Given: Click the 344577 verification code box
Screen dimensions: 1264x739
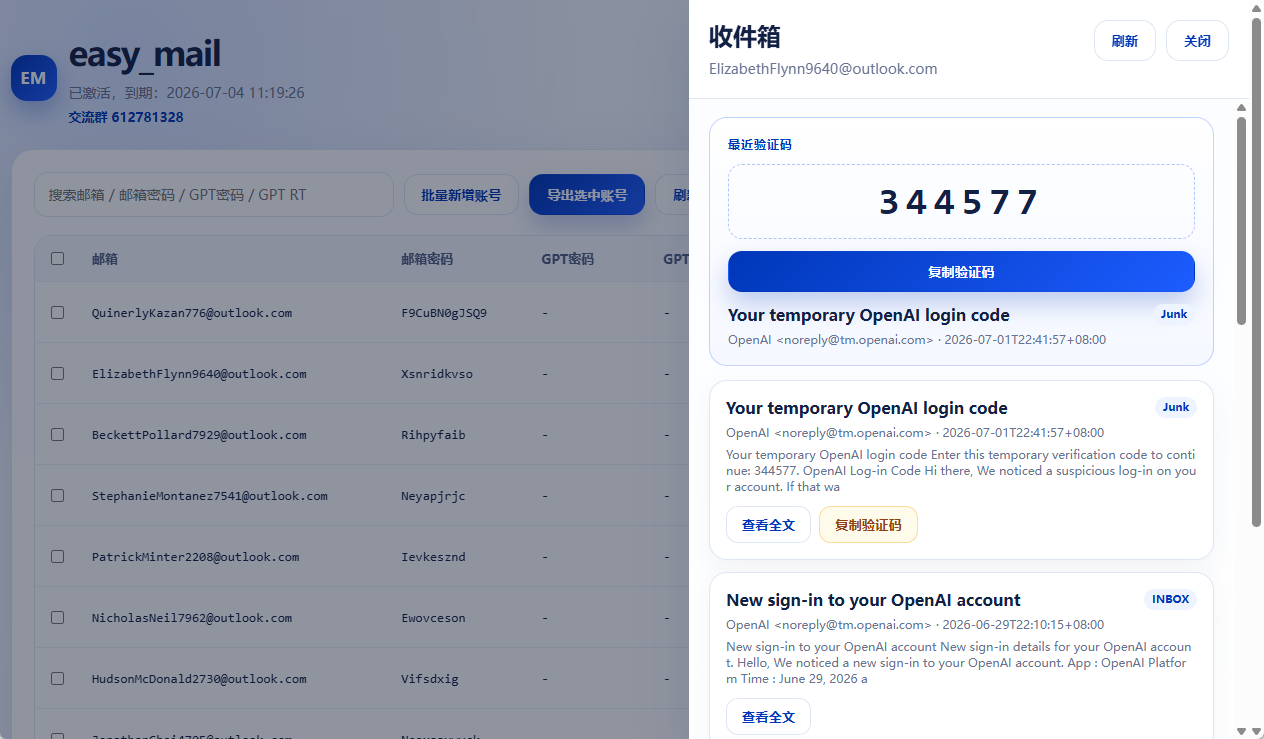Looking at the screenshot, I should pos(961,202).
